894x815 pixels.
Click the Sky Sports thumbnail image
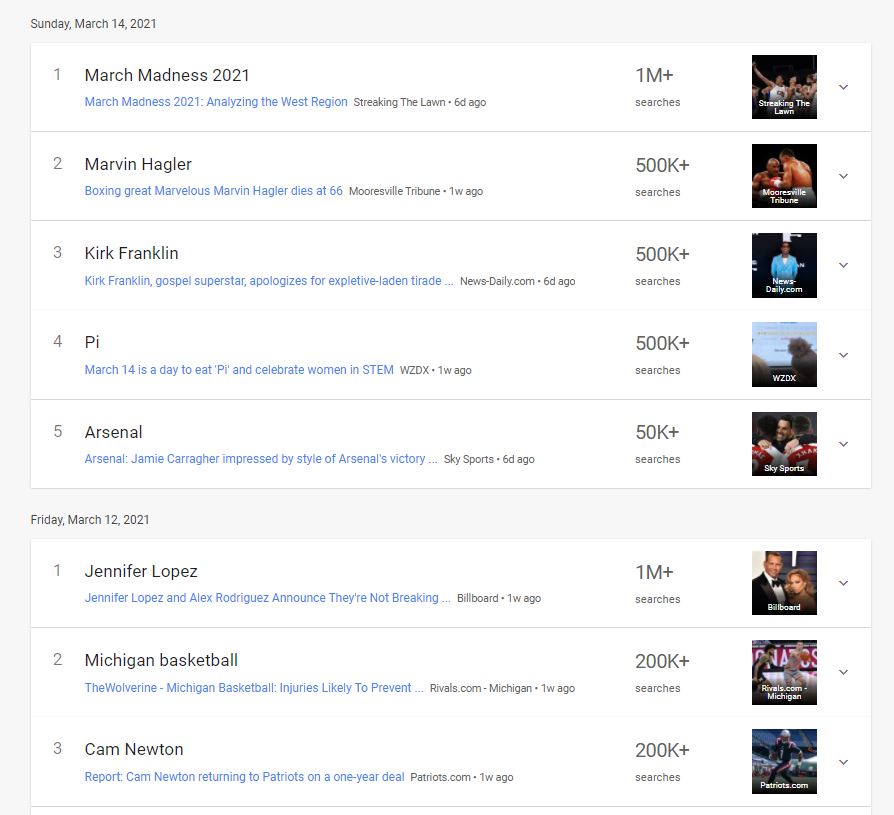point(784,444)
